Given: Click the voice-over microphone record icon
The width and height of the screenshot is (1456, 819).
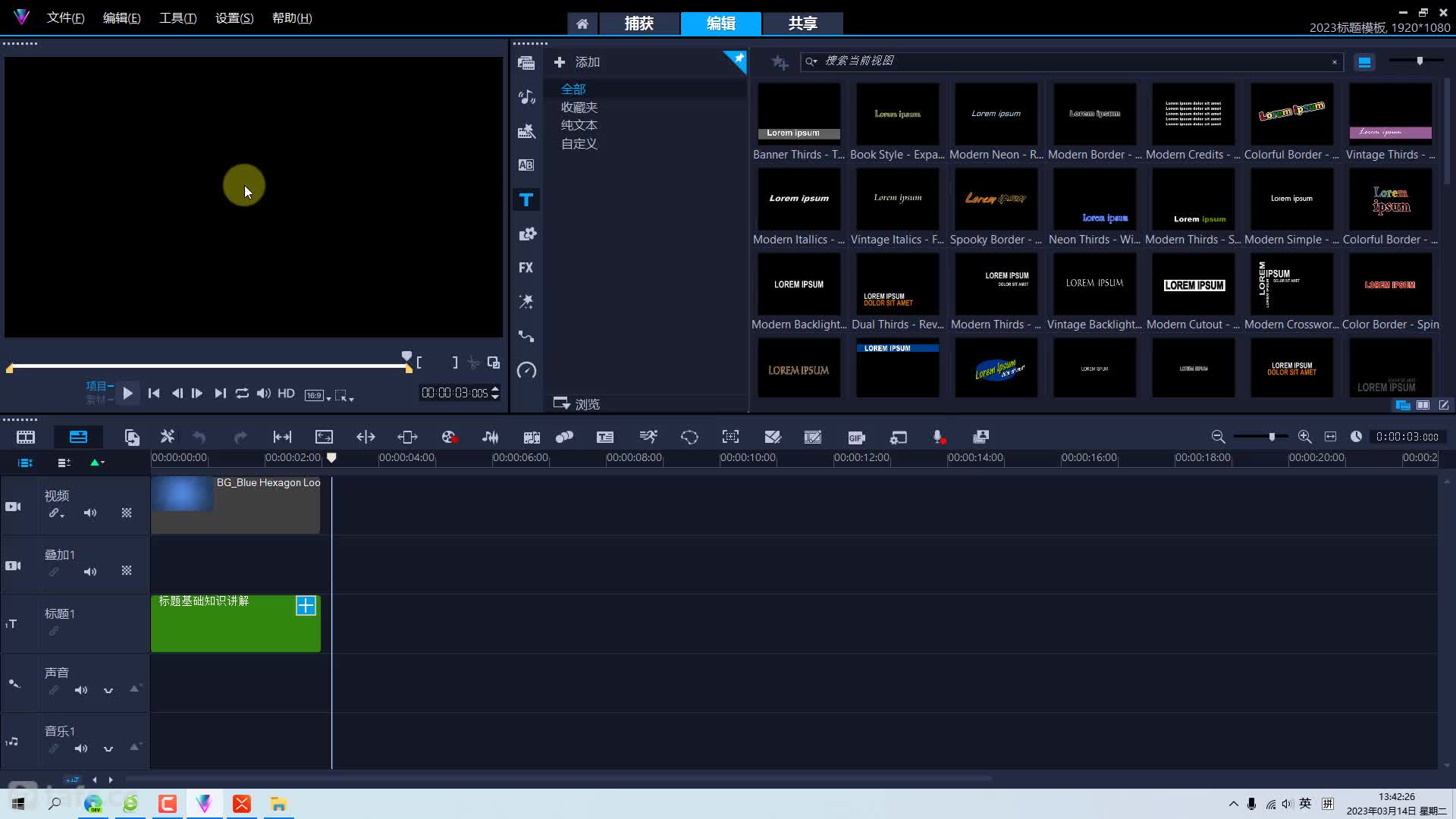Looking at the screenshot, I should (x=938, y=437).
